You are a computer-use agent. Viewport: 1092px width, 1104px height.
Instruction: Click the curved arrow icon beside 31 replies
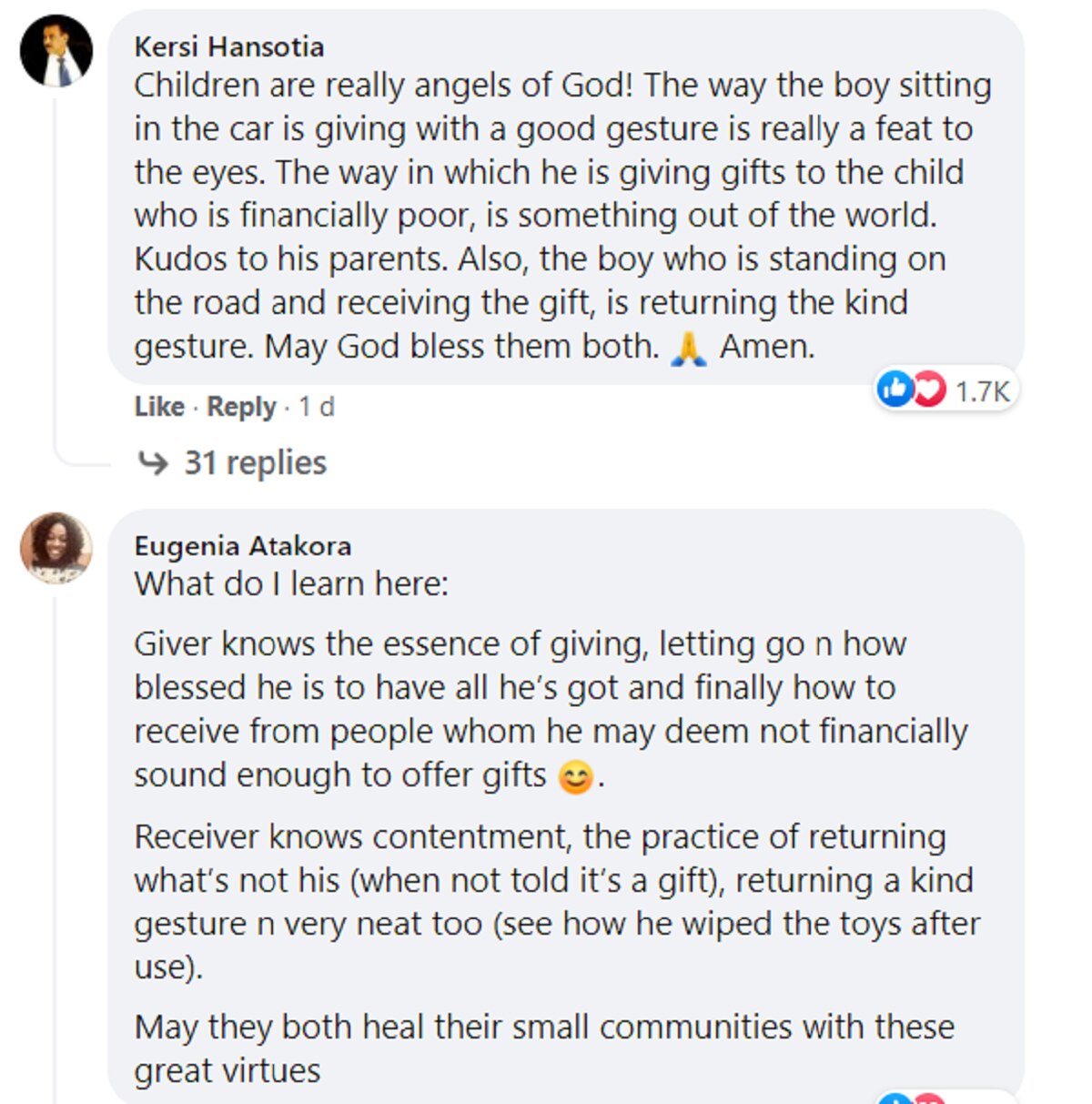[152, 463]
